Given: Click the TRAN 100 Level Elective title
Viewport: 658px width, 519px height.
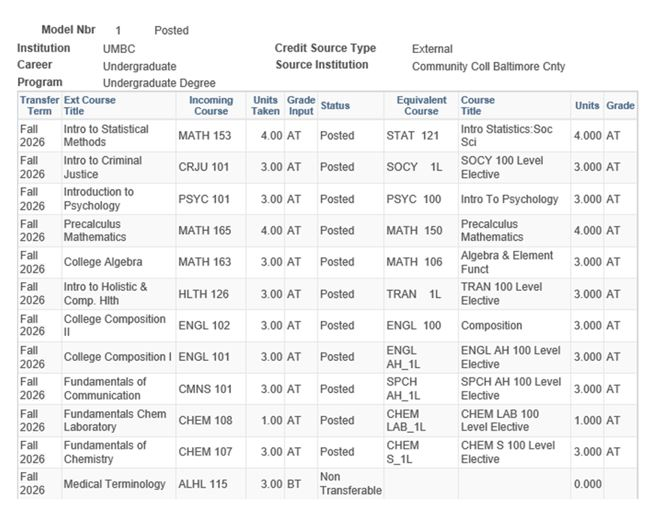Looking at the screenshot, I should tap(501, 294).
